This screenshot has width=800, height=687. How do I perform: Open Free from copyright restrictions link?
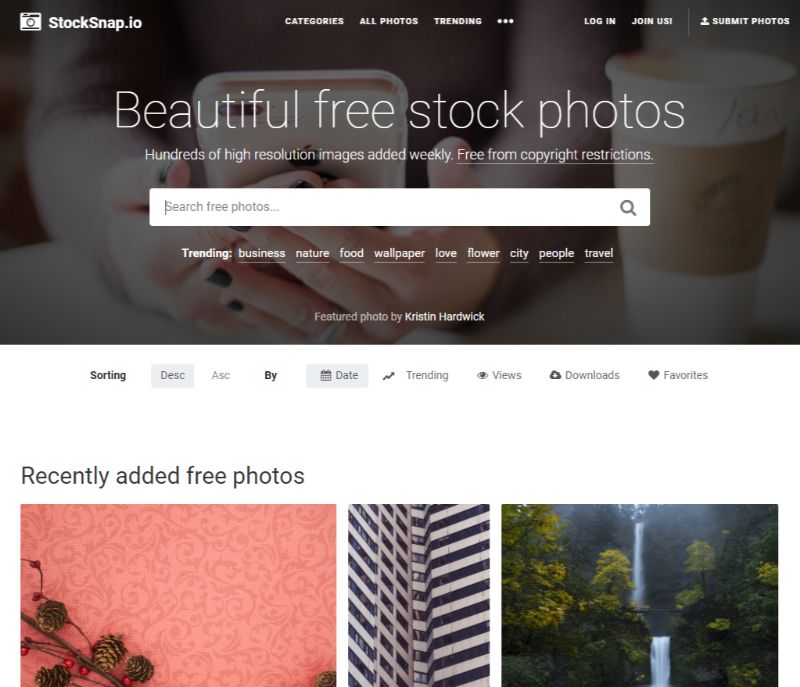555,155
